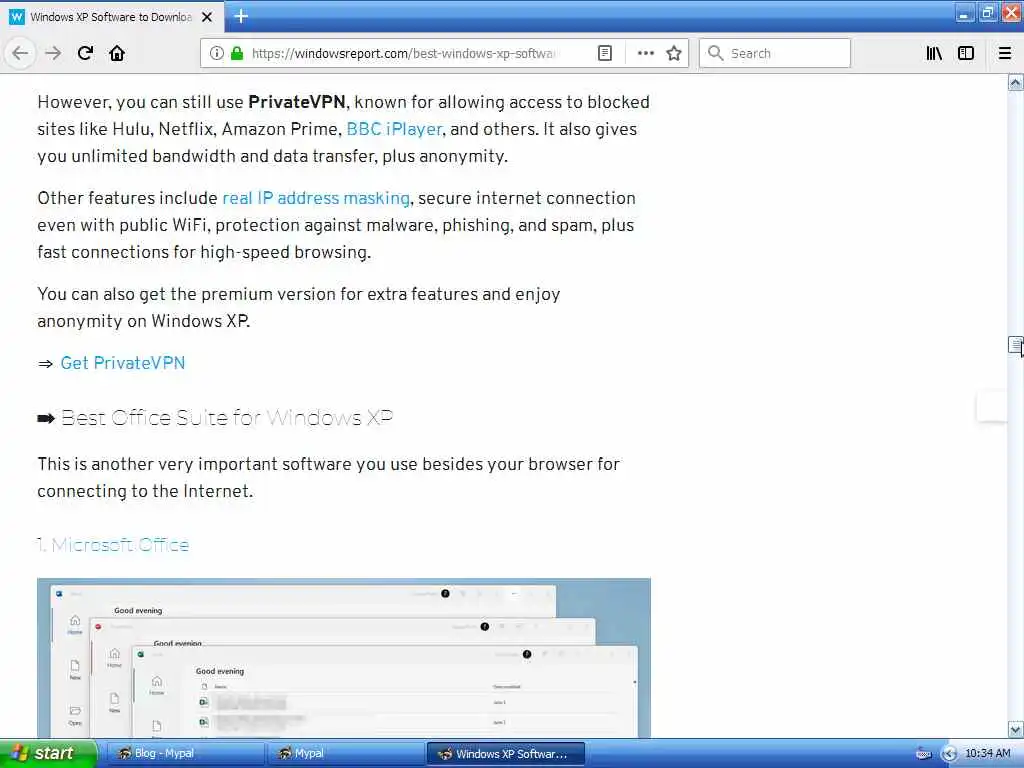Switch to Blog - Mypal taskbar window

click(x=184, y=754)
